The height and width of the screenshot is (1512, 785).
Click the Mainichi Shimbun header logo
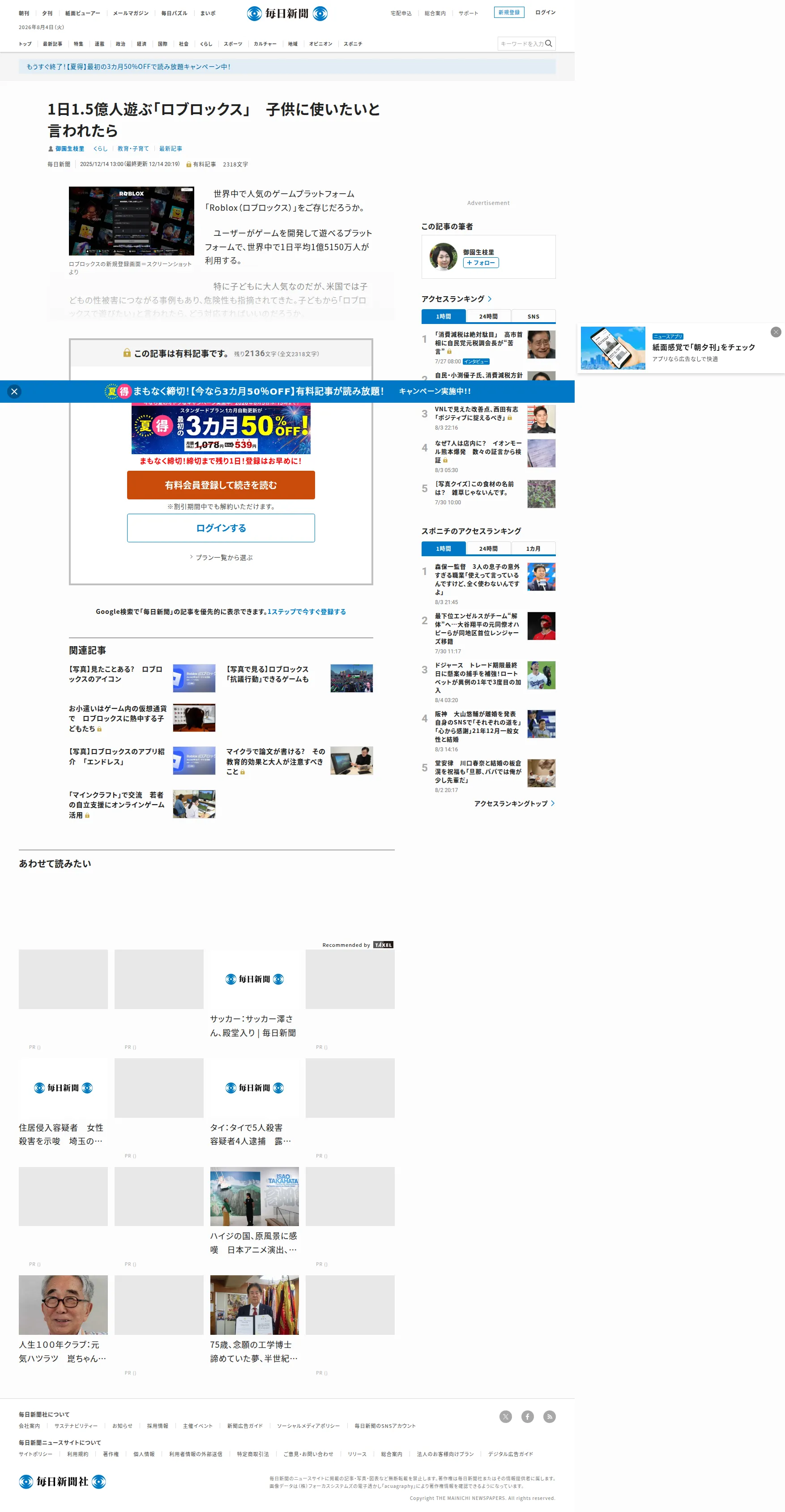(x=287, y=13)
